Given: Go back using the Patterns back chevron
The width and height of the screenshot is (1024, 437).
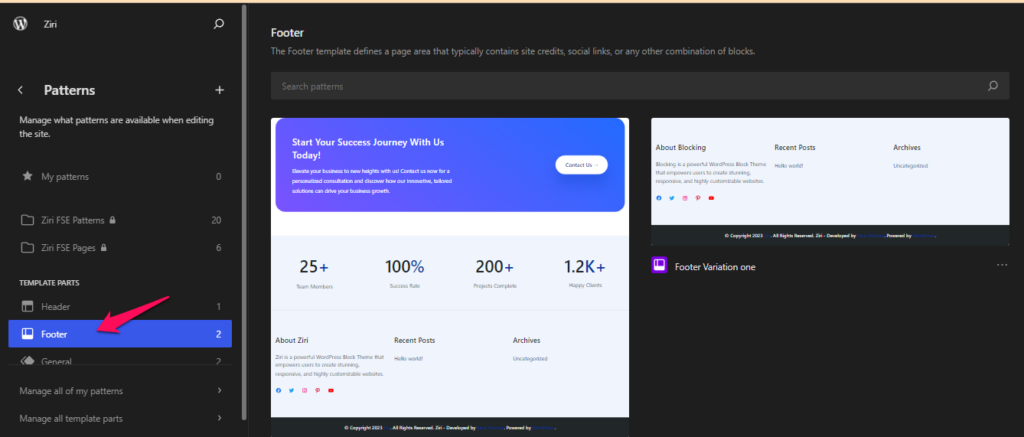Looking at the screenshot, I should (20, 90).
